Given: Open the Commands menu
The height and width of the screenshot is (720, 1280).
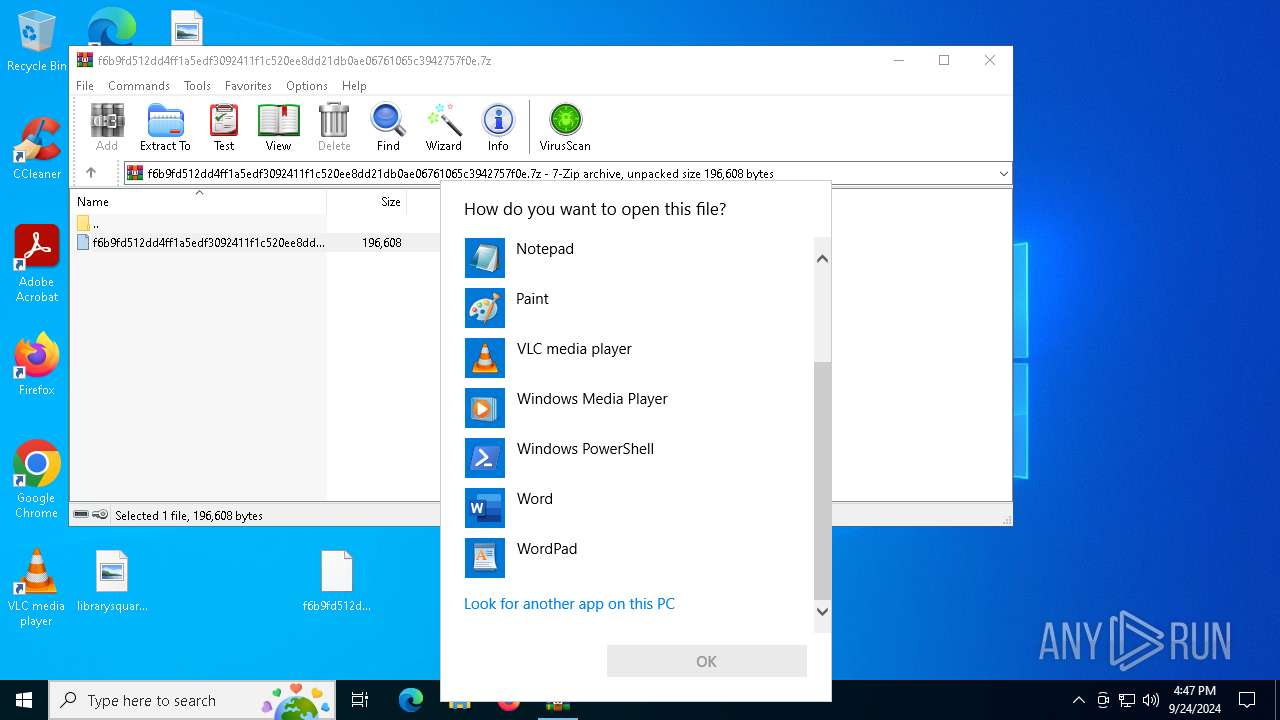Looking at the screenshot, I should pos(139,86).
